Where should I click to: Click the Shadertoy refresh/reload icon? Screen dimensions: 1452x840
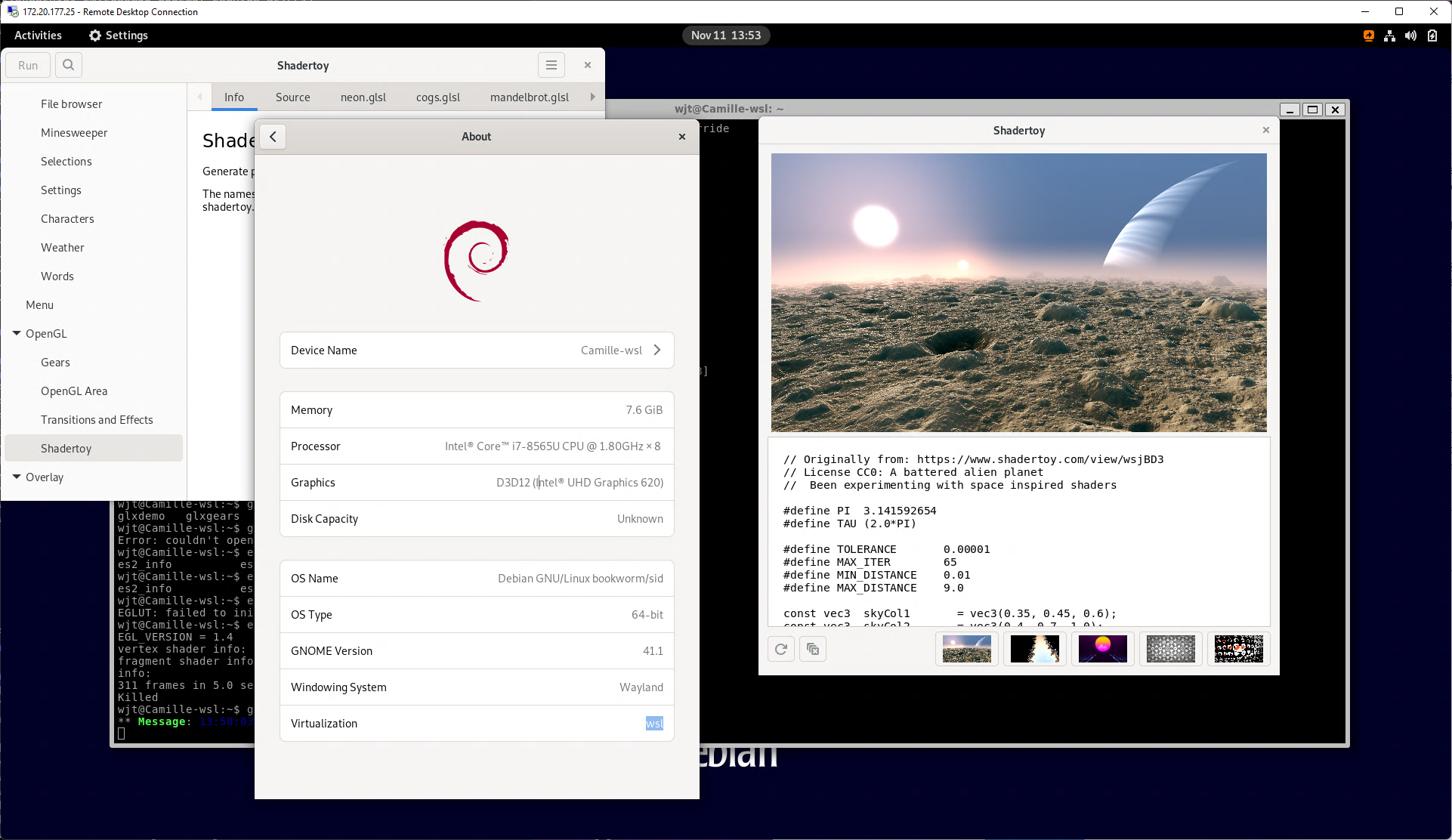pyautogui.click(x=781, y=649)
